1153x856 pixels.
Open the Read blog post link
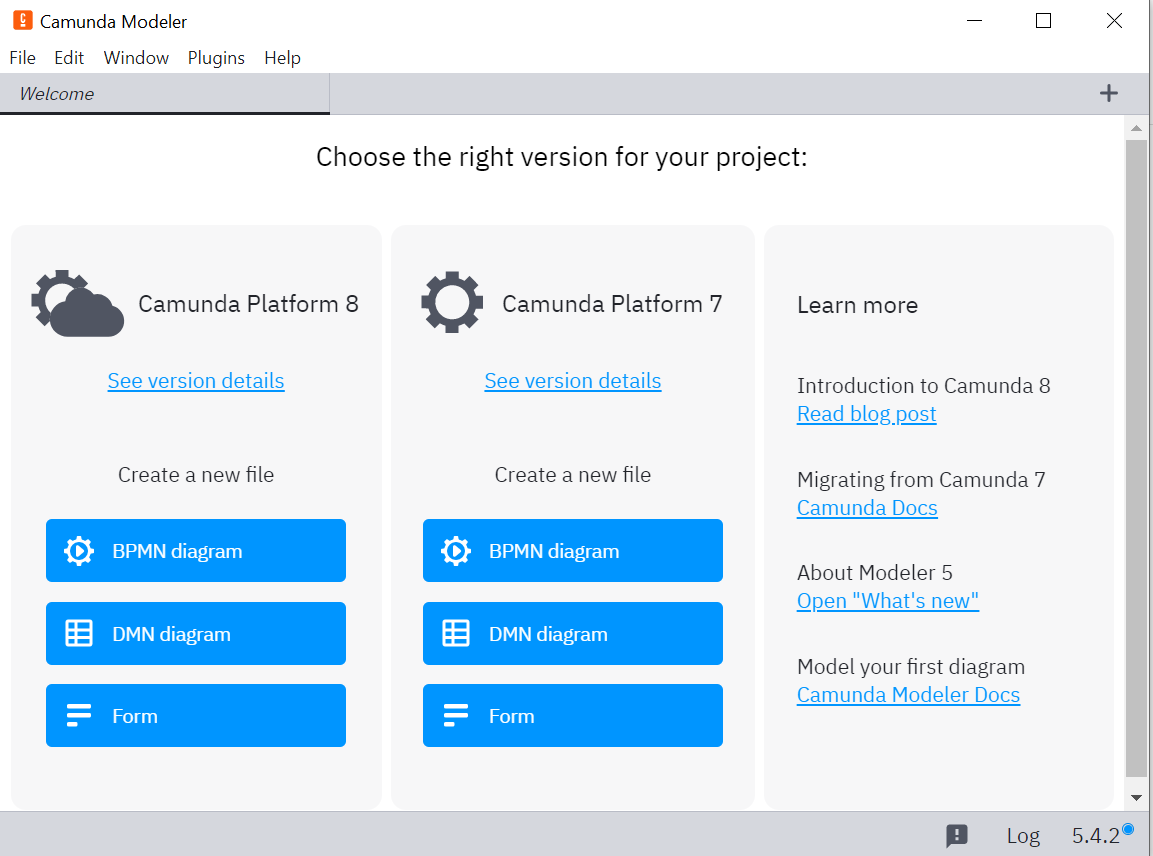pyautogui.click(x=866, y=413)
